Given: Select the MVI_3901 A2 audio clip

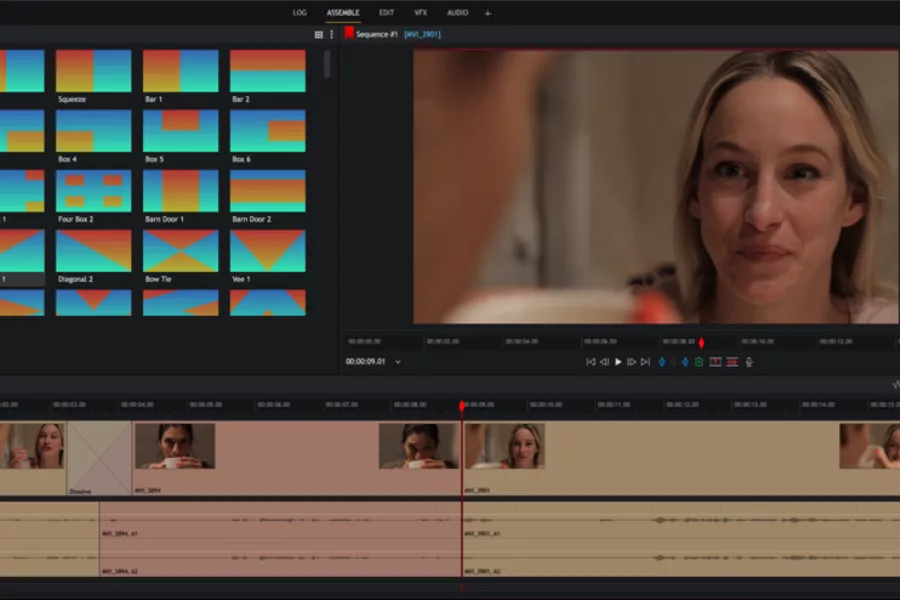Looking at the screenshot, I should 681,558.
